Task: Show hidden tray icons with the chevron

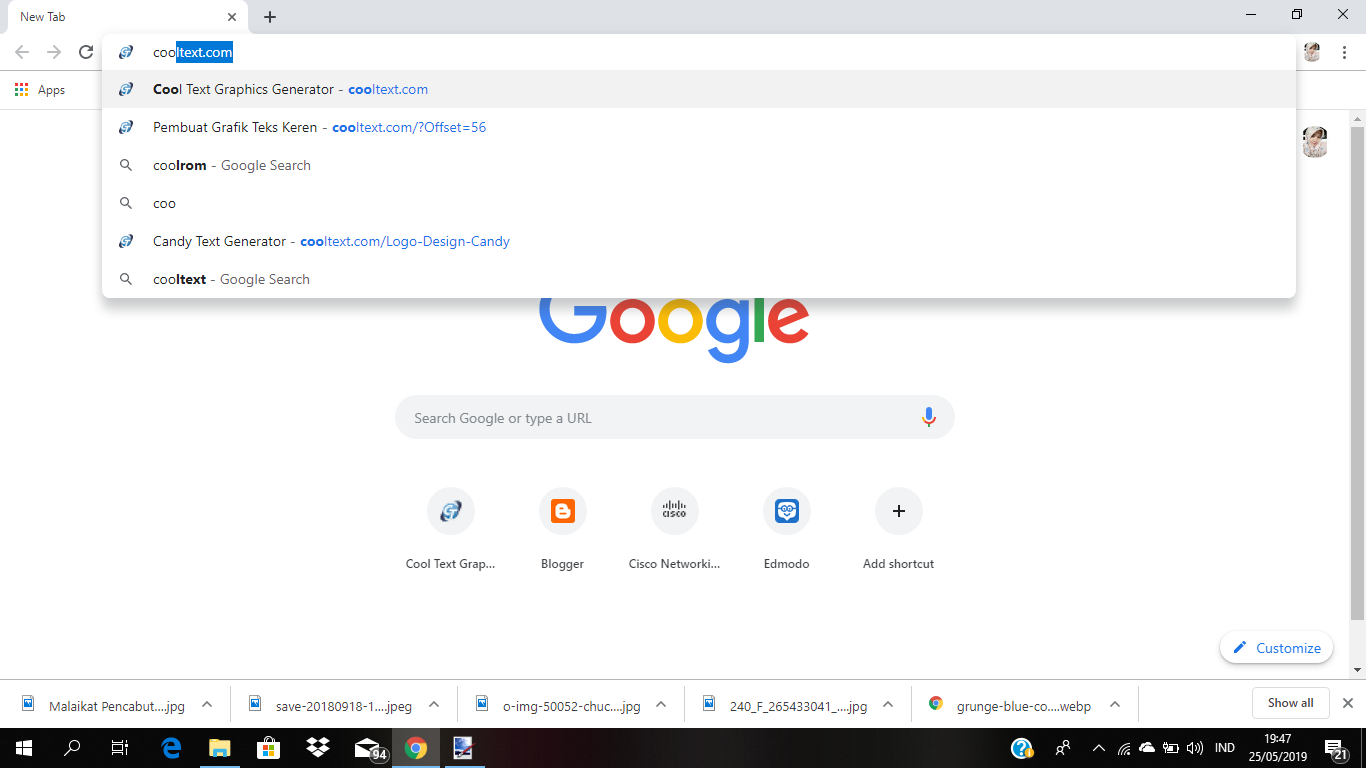Action: coord(1099,748)
